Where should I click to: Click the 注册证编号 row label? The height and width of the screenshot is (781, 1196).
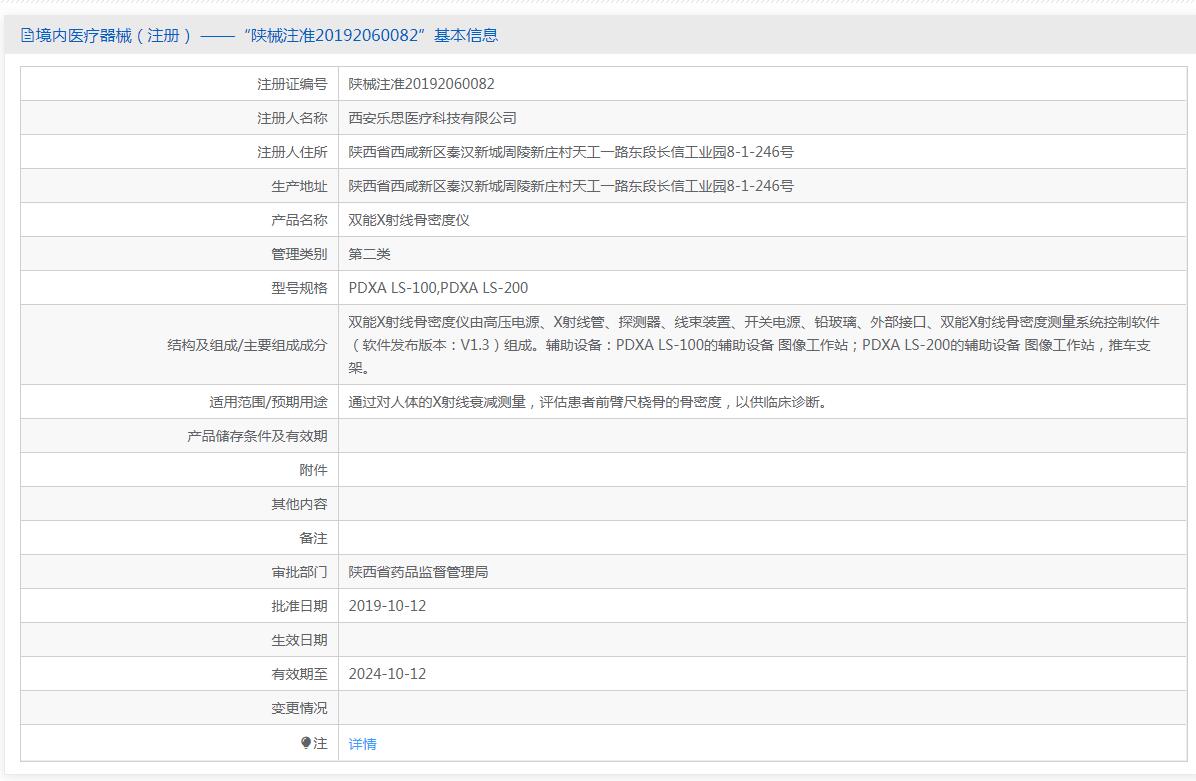292,84
